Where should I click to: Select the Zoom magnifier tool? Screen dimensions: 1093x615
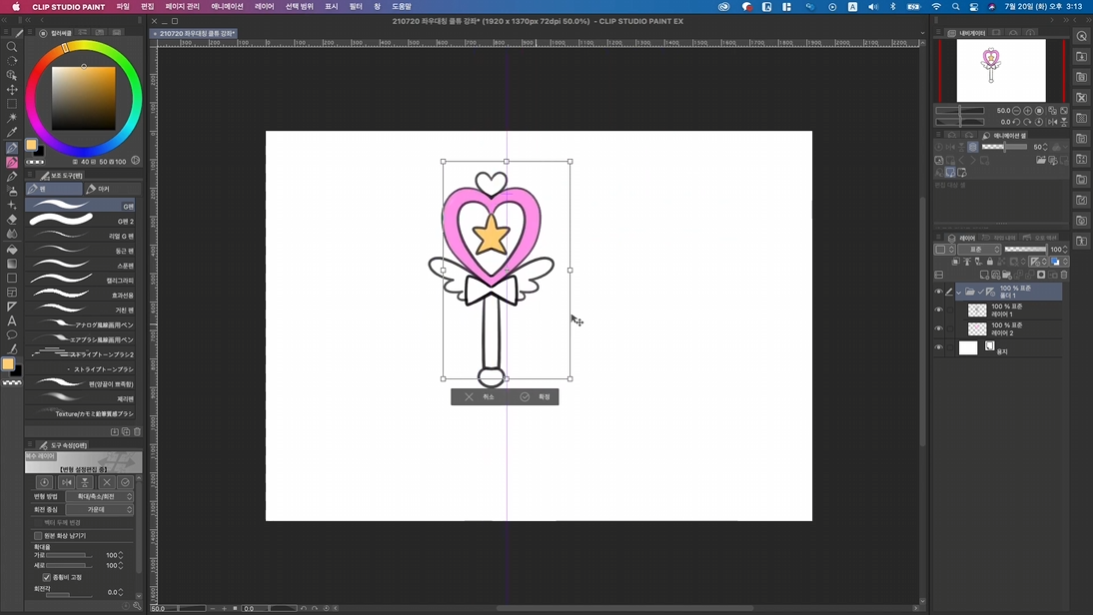[x=12, y=47]
